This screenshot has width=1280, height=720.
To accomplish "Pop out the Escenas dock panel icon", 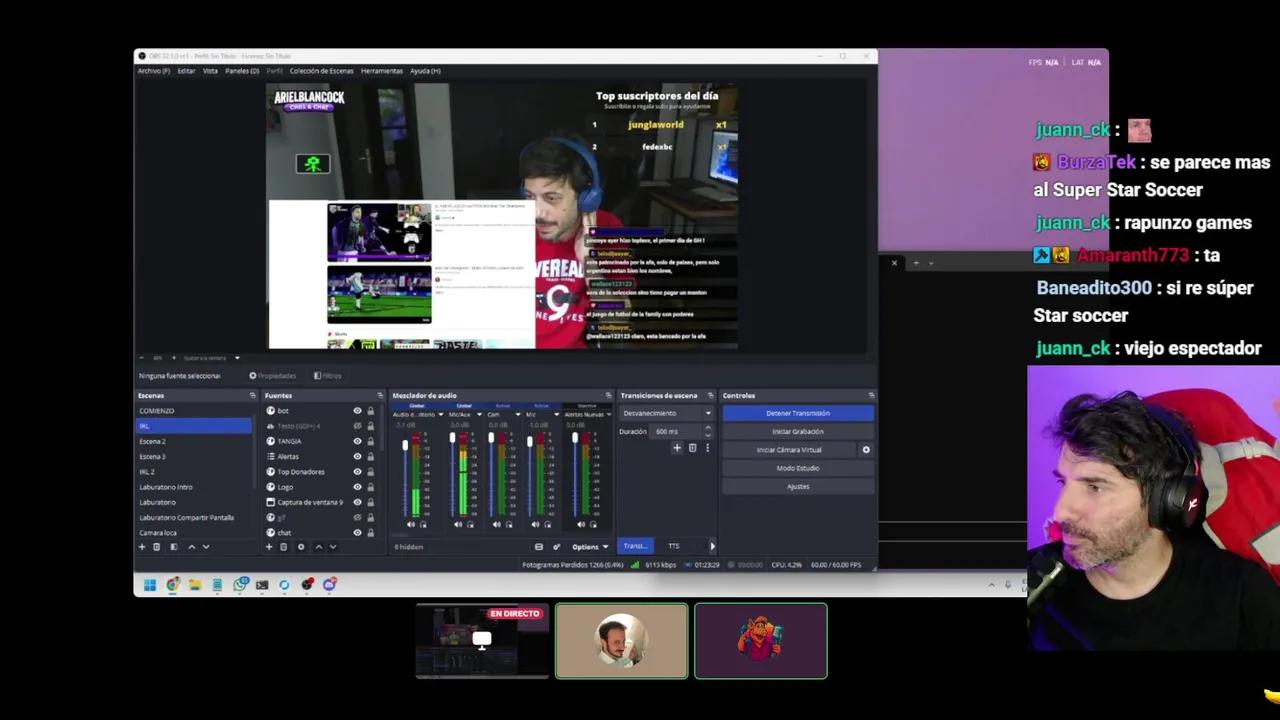I will click(253, 396).
